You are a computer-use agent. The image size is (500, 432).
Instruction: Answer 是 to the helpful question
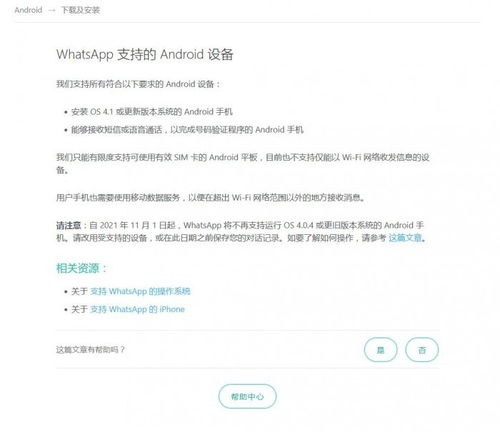[x=380, y=350]
